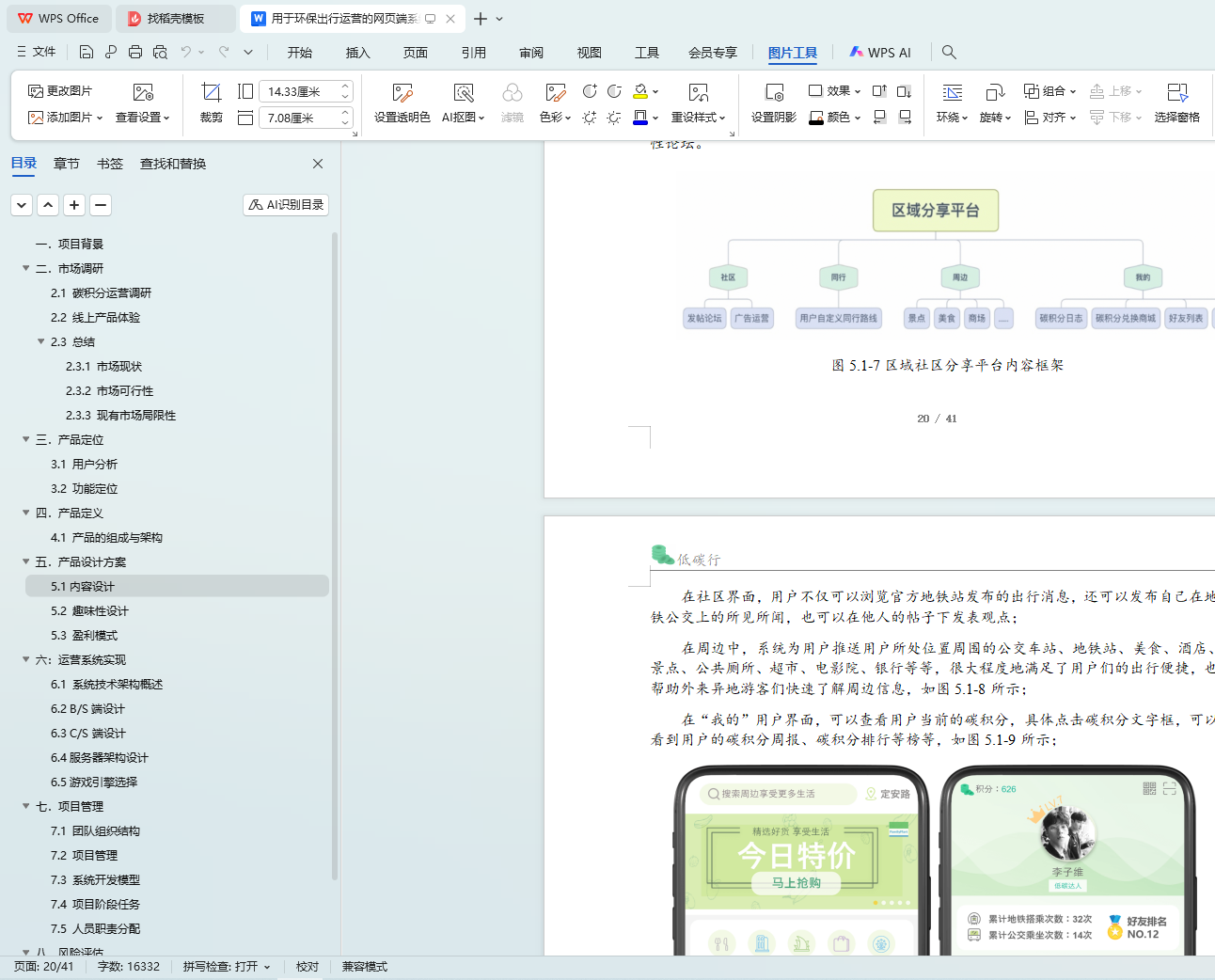Click the decrease contrast icon
This screenshot has width=1215, height=980.
click(x=614, y=91)
